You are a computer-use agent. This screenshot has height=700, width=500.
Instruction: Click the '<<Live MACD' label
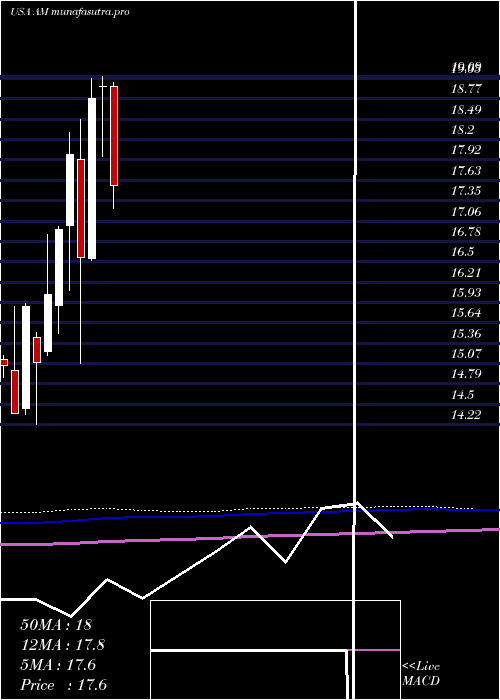click(421, 674)
